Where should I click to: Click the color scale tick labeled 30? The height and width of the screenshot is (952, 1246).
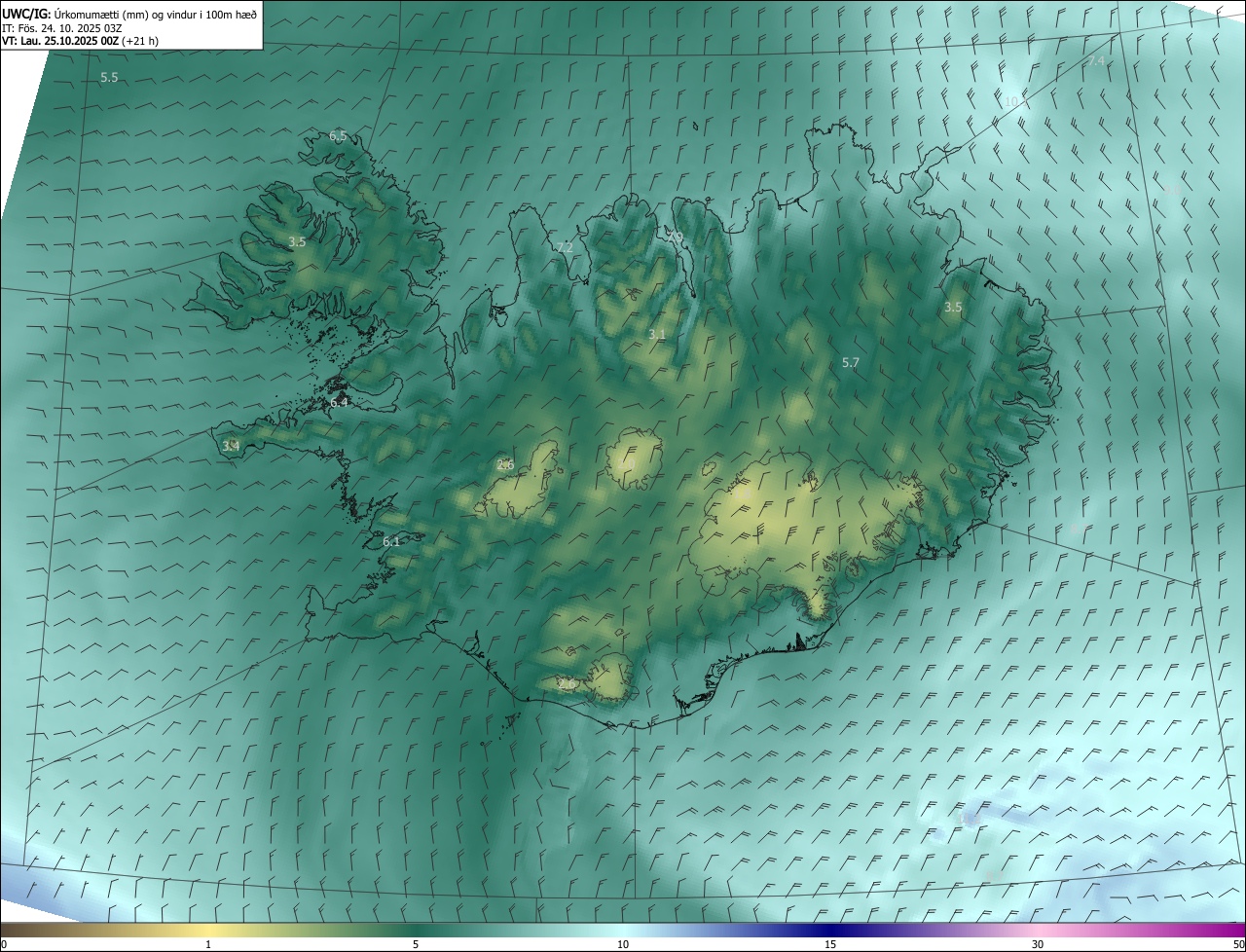[x=1038, y=944]
